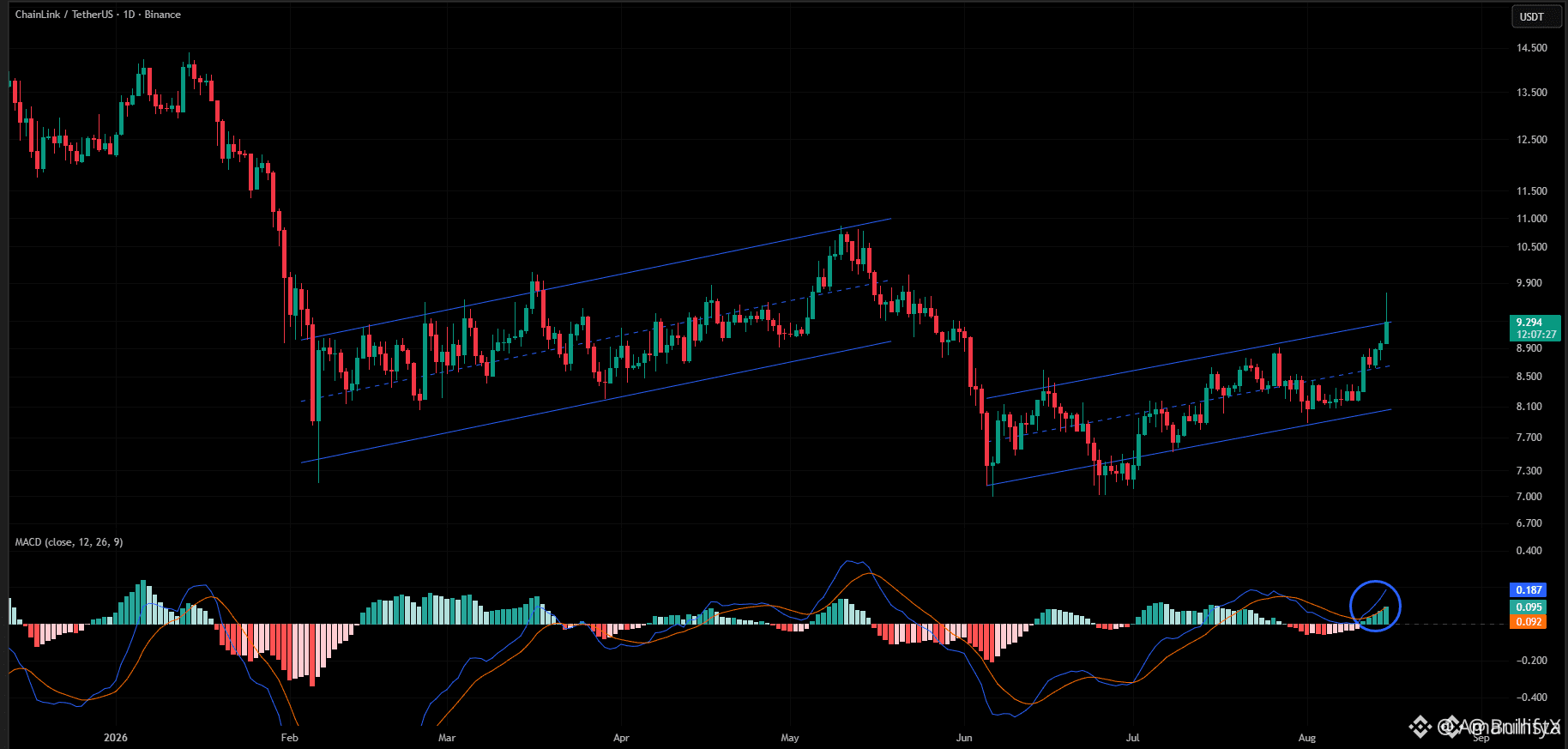Click the Jun label on time axis
Image resolution: width=1568 pixels, height=749 pixels.
[x=965, y=738]
